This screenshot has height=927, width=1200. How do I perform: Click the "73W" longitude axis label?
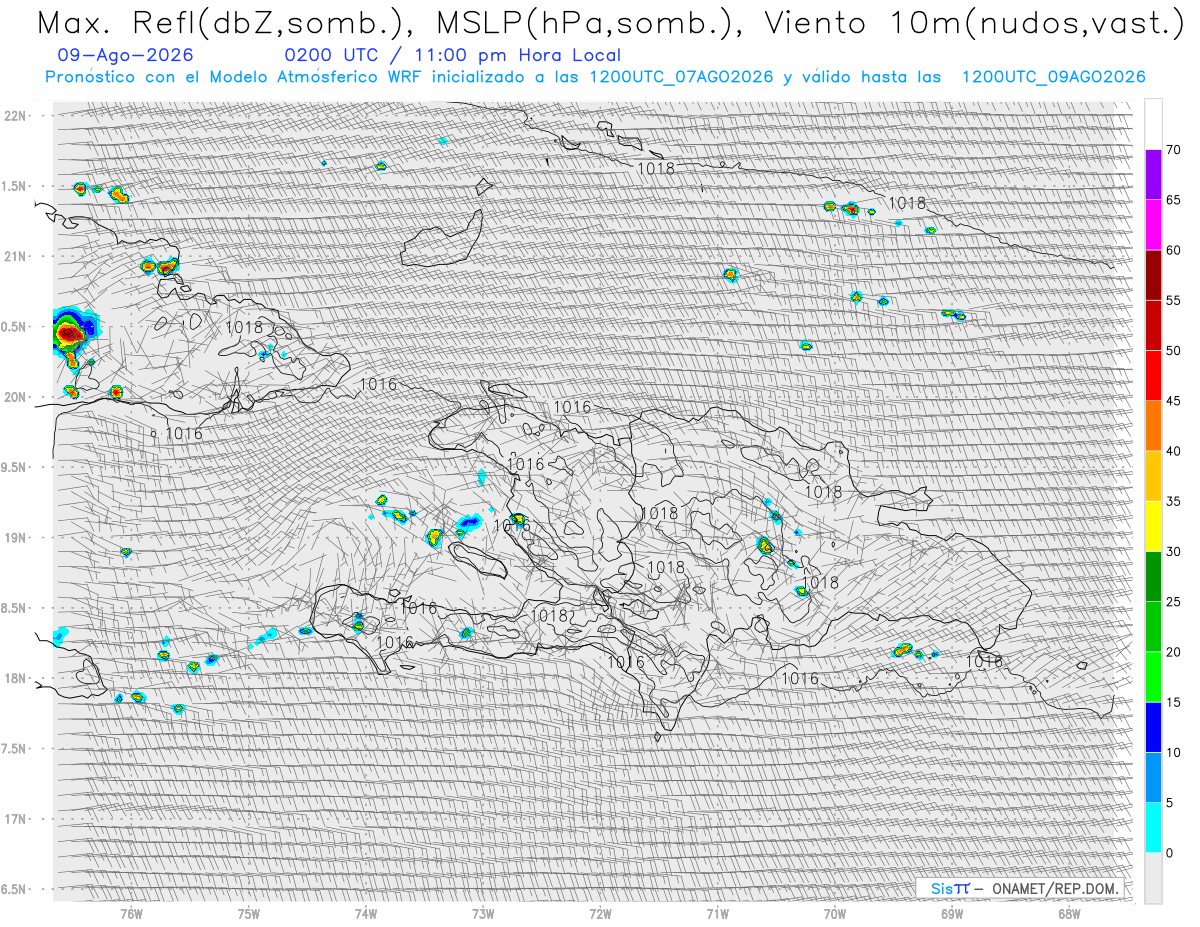(483, 913)
